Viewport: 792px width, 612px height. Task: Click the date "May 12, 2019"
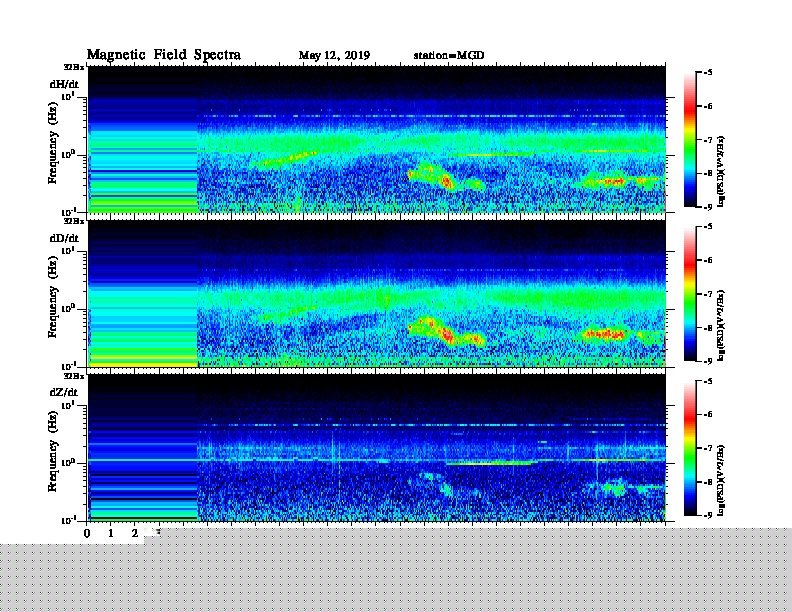(x=334, y=55)
